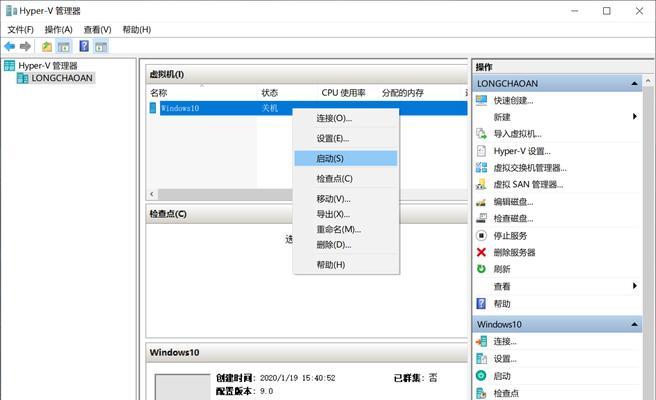The height and width of the screenshot is (400, 656).
Task: Click the Windows10 virtual machine row icon
Action: (x=153, y=108)
